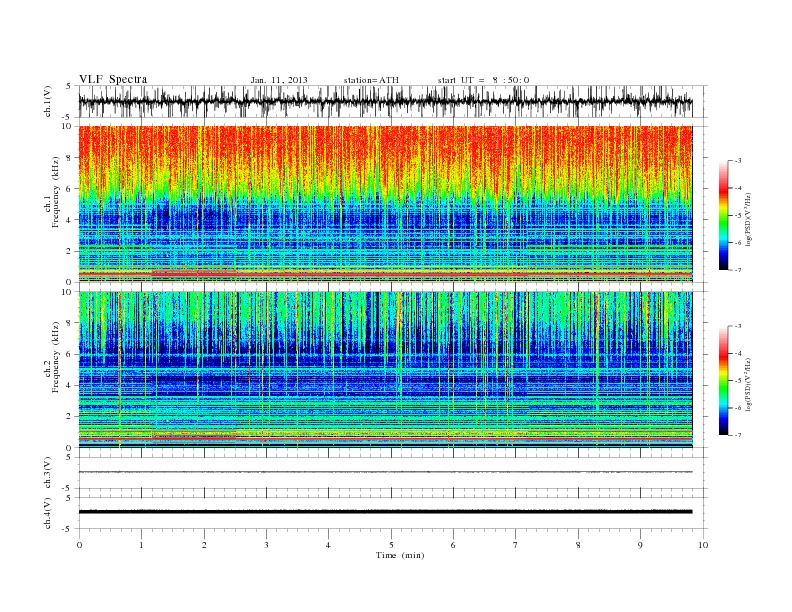Click the "5" tick on Time axis
This screenshot has height=612, width=792.
click(391, 545)
